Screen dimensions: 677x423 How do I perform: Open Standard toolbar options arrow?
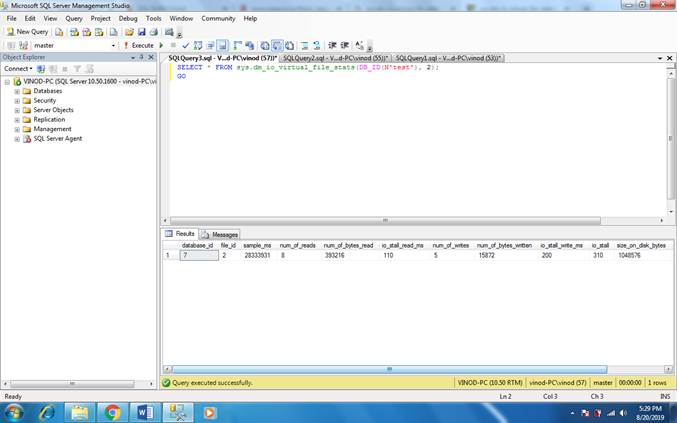tap(180, 33)
